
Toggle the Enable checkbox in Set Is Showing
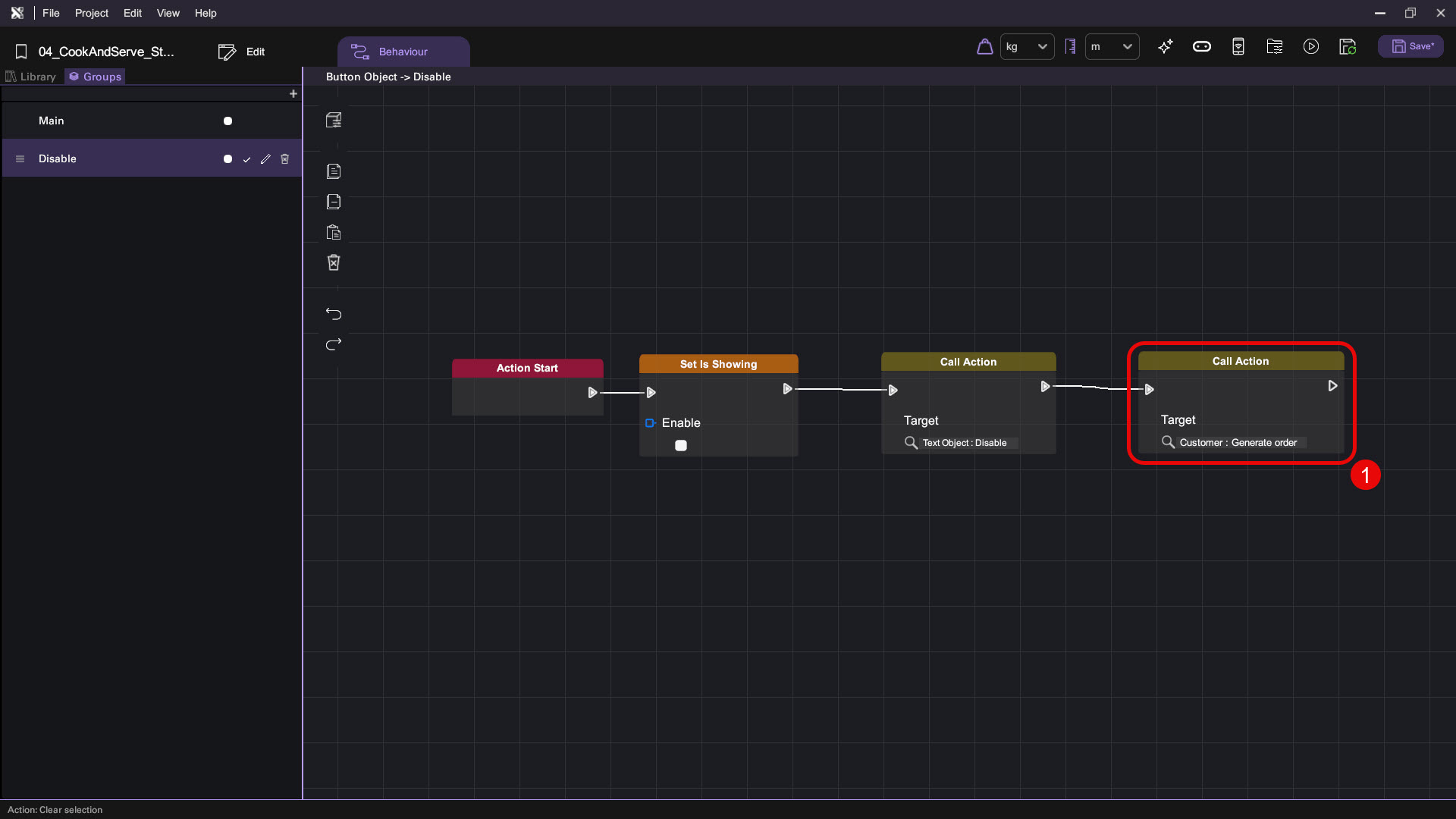coord(681,446)
